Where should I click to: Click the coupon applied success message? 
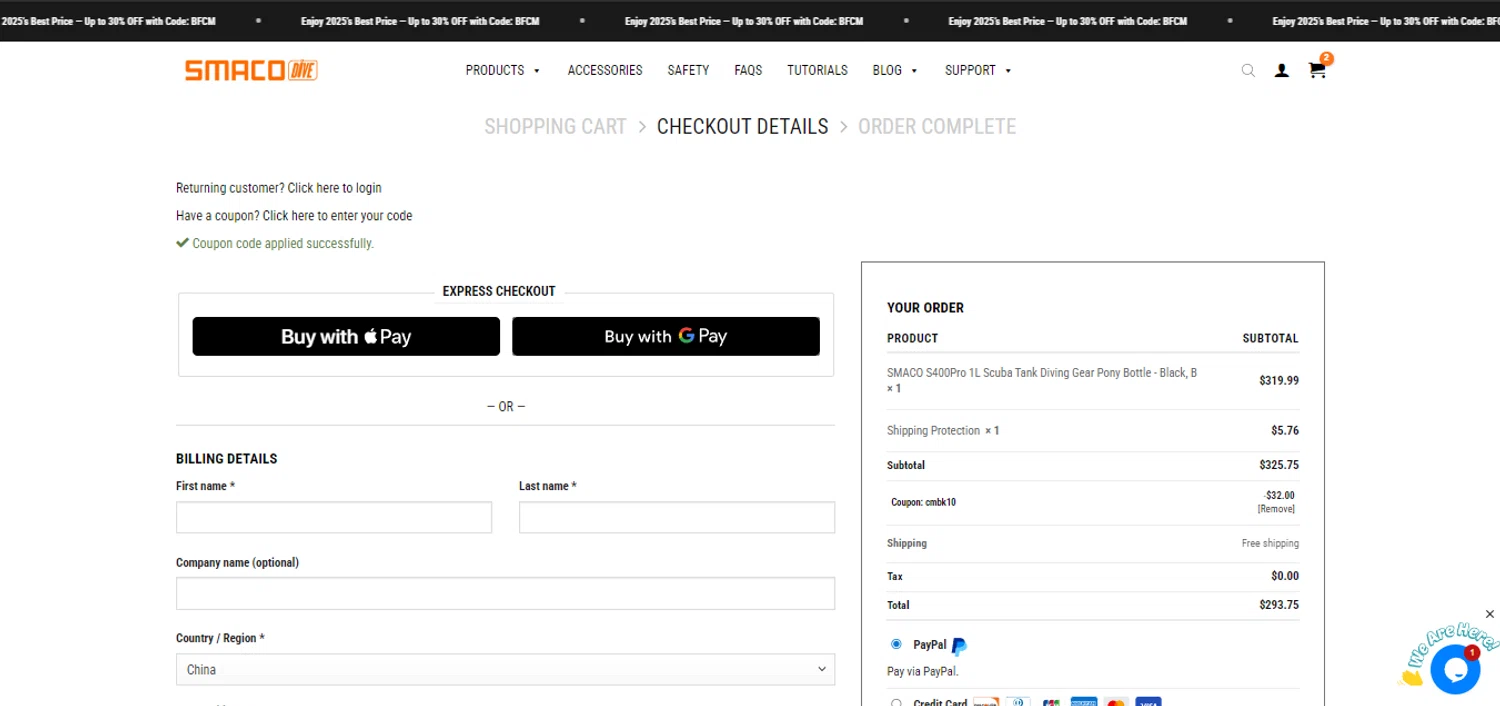click(275, 243)
